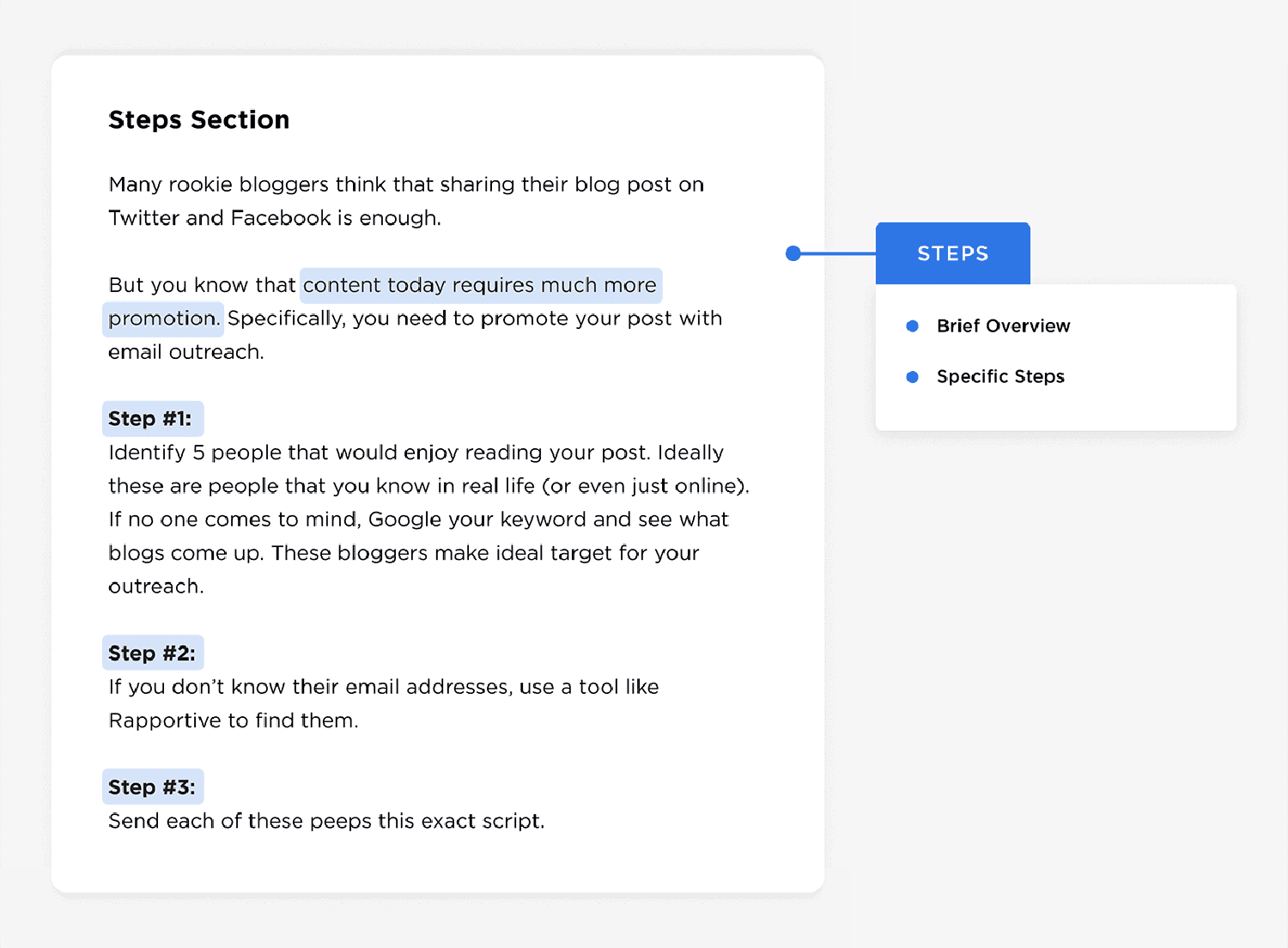Select the Specific Steps bullet dot
The width and height of the screenshot is (1288, 948).
pyautogui.click(x=913, y=377)
